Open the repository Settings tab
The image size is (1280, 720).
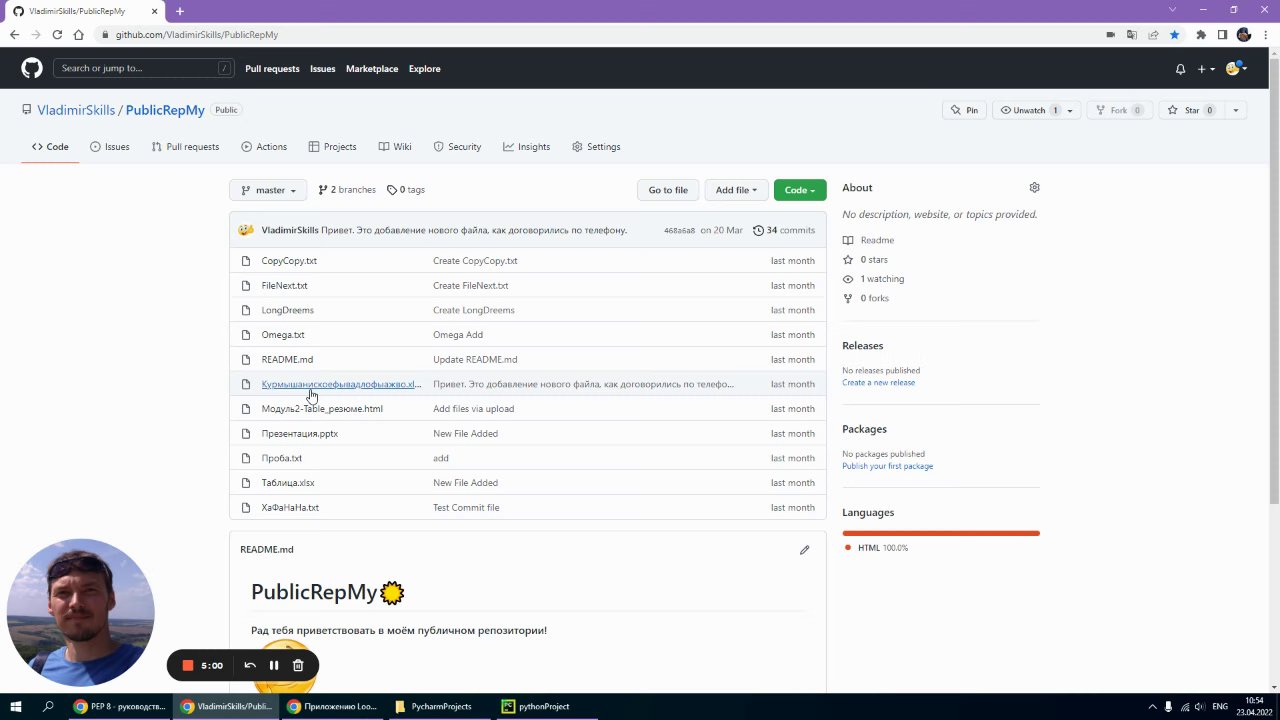pyautogui.click(x=596, y=147)
